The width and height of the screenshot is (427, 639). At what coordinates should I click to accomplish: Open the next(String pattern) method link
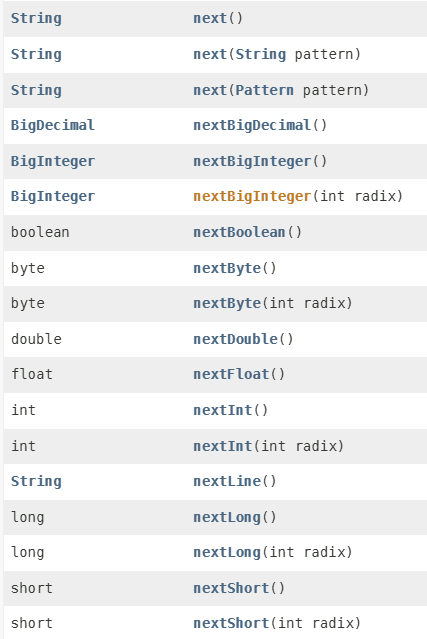(x=210, y=54)
